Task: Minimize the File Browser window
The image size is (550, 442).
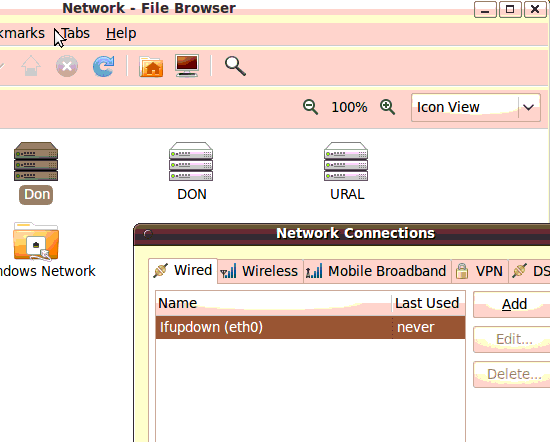Action: tap(485, 9)
